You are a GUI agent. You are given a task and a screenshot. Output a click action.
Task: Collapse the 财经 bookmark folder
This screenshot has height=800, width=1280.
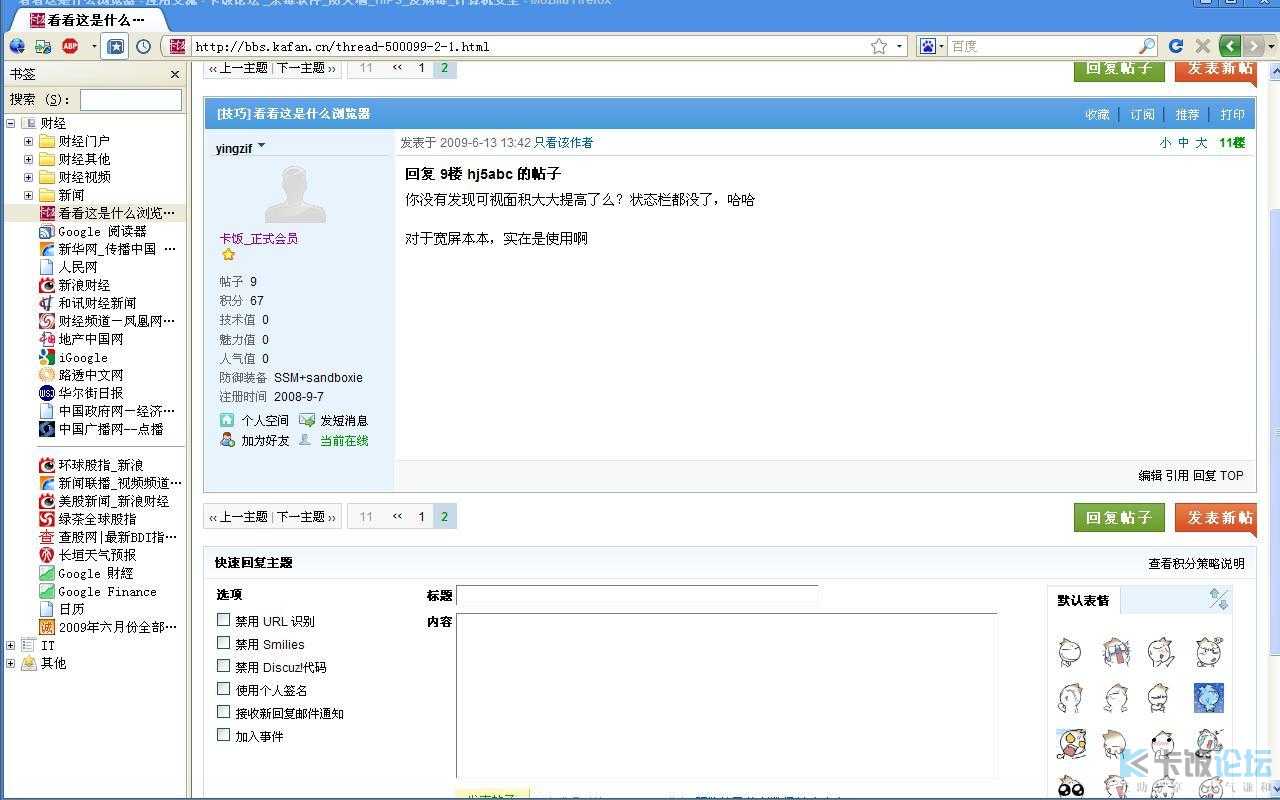click(x=11, y=123)
